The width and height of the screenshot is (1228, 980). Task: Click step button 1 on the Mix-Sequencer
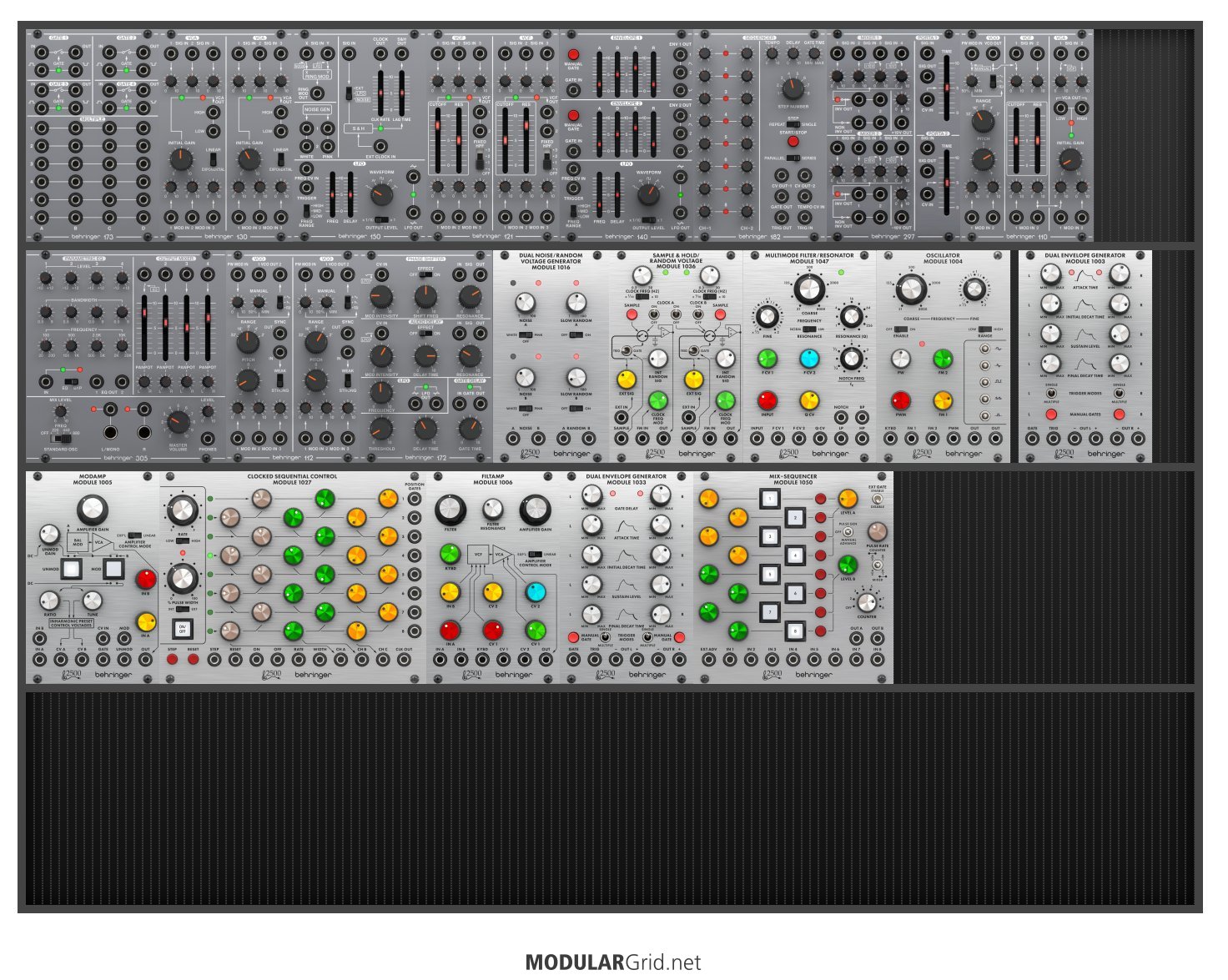coord(769,500)
